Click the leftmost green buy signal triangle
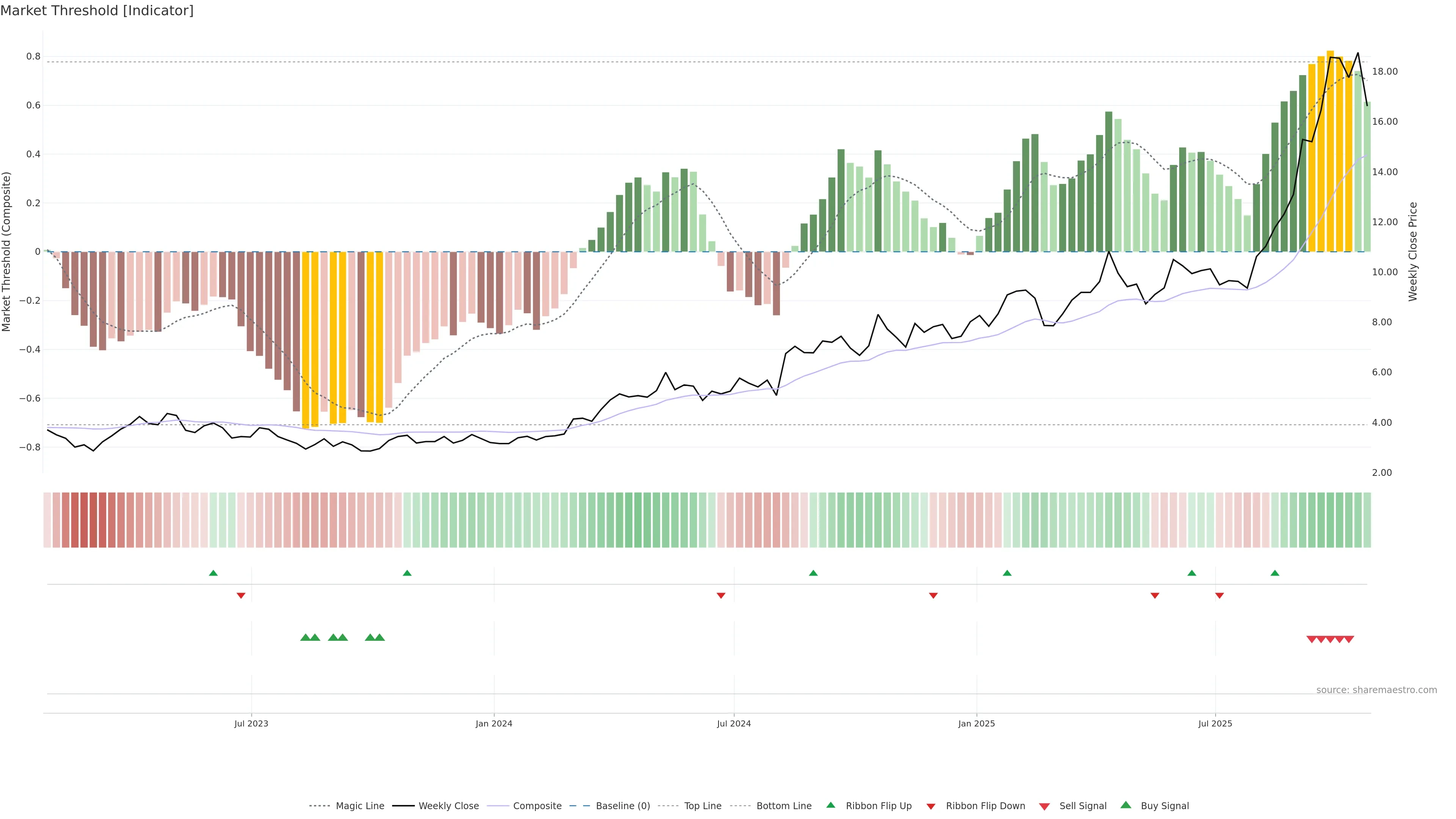 click(305, 637)
